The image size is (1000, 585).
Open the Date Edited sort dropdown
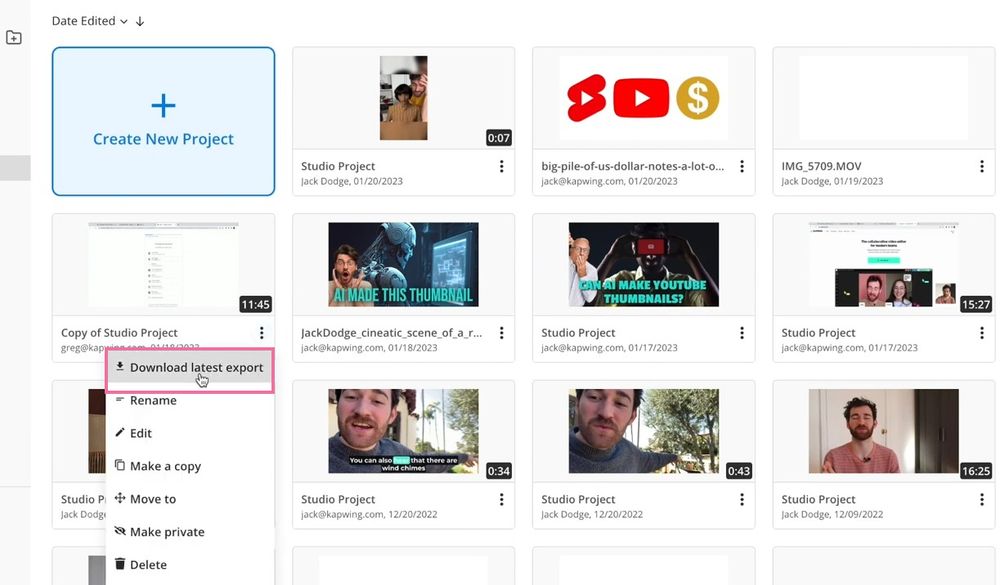87,20
